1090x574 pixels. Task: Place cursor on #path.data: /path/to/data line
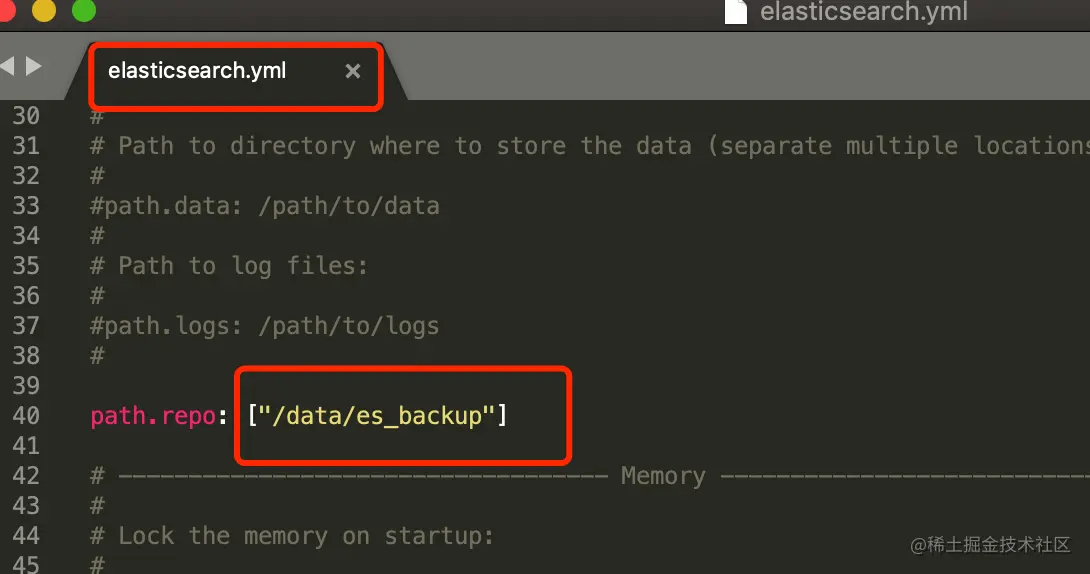[265, 206]
